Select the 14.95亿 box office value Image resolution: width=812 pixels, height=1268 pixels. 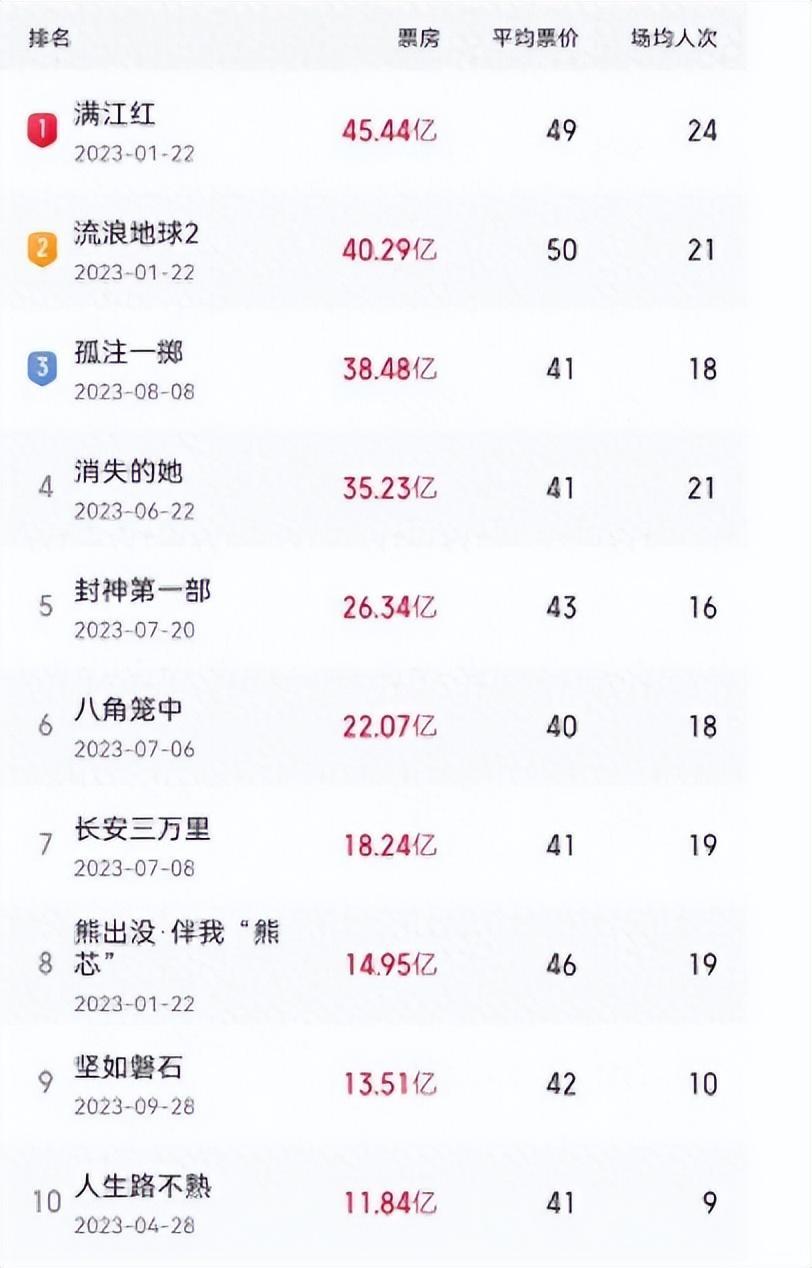tap(389, 964)
